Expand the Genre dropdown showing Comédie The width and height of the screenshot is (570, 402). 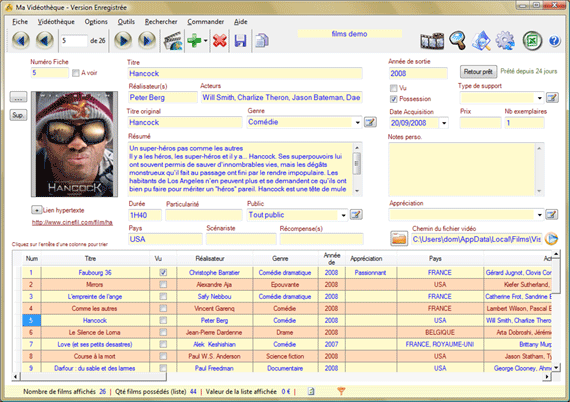357,122
